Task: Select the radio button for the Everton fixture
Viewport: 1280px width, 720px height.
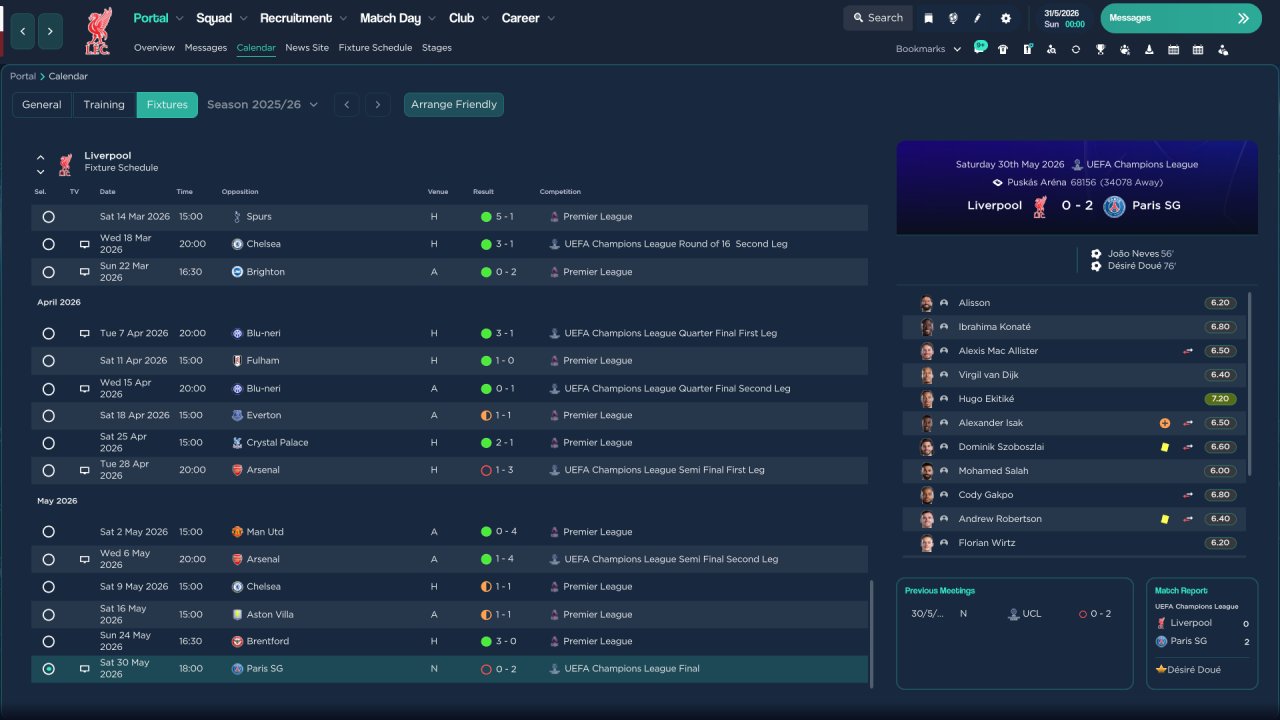Action: 48,415
